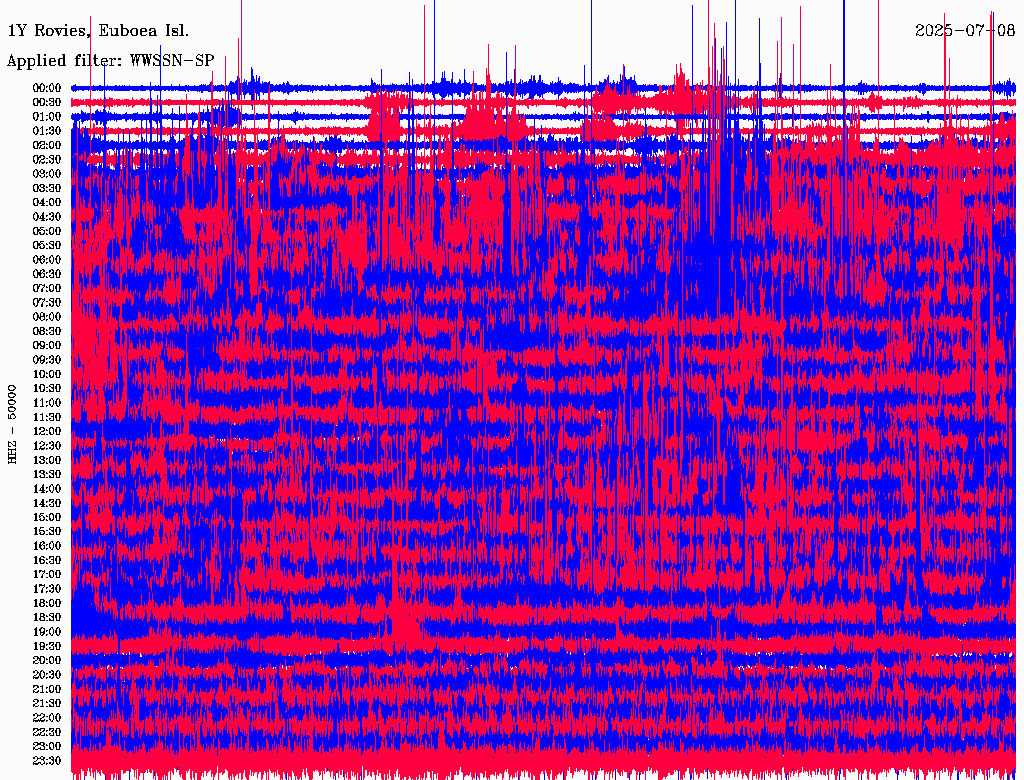The image size is (1024, 780).
Task: Select the 07:30 row marker
Action: coord(47,303)
